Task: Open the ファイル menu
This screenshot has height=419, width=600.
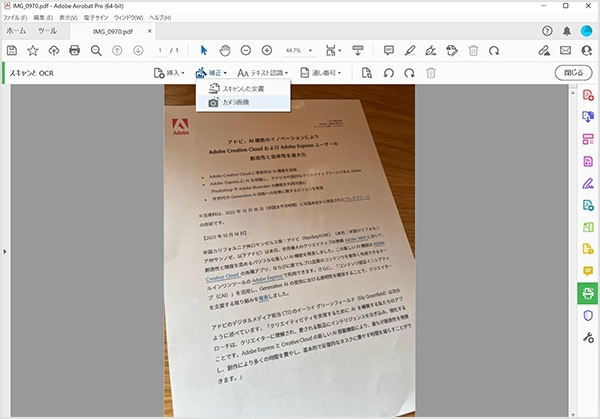Action: [x=15, y=18]
